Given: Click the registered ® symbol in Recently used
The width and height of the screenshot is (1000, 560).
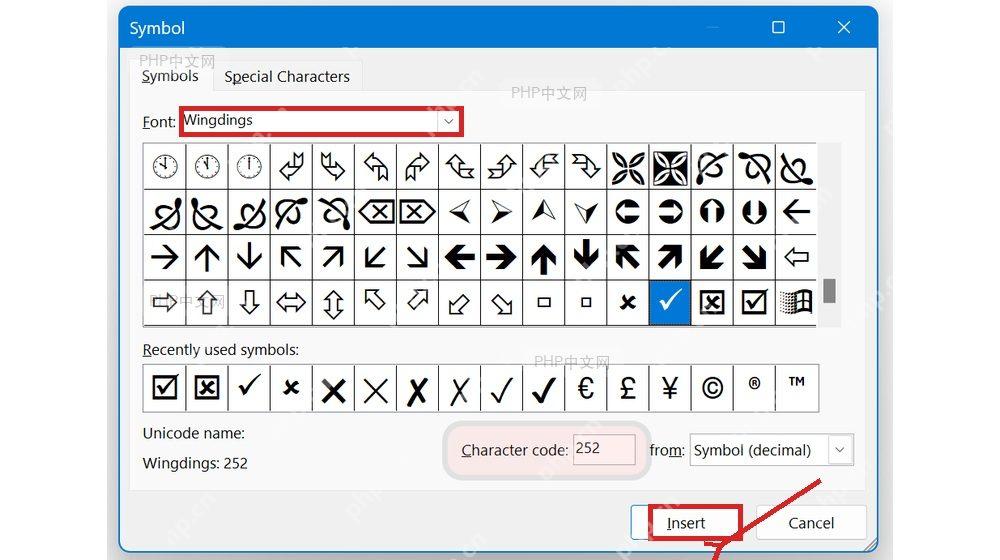Looking at the screenshot, I should click(754, 388).
